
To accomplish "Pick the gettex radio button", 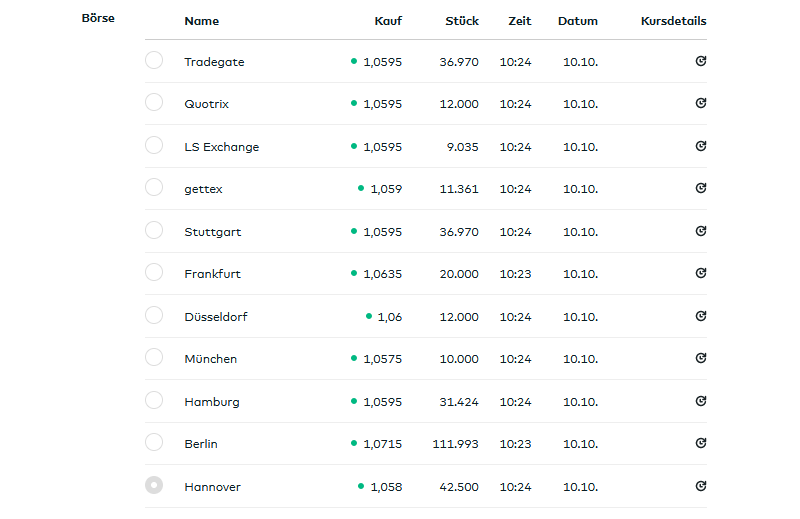I will pyautogui.click(x=154, y=187).
